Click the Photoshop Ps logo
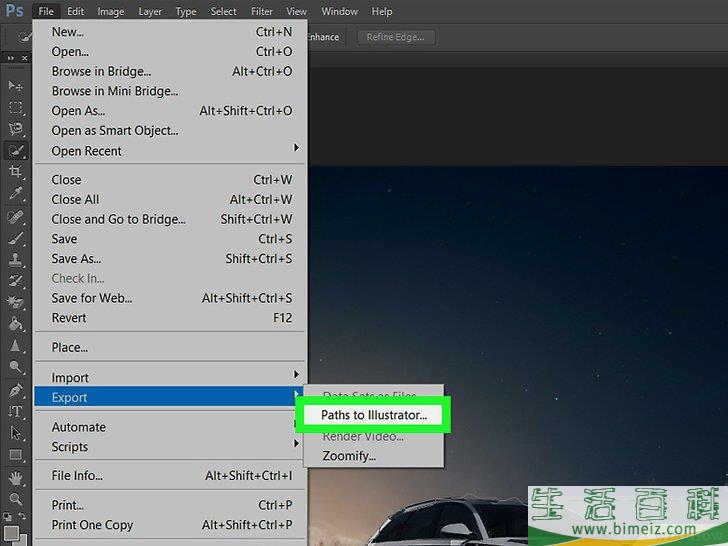728x546 pixels. point(14,10)
